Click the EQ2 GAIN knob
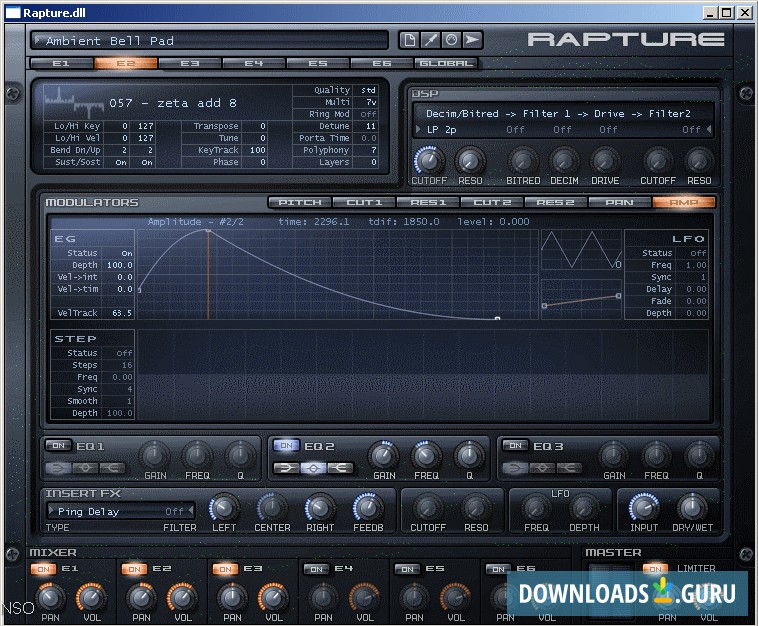The height and width of the screenshot is (626, 758). pyautogui.click(x=384, y=455)
